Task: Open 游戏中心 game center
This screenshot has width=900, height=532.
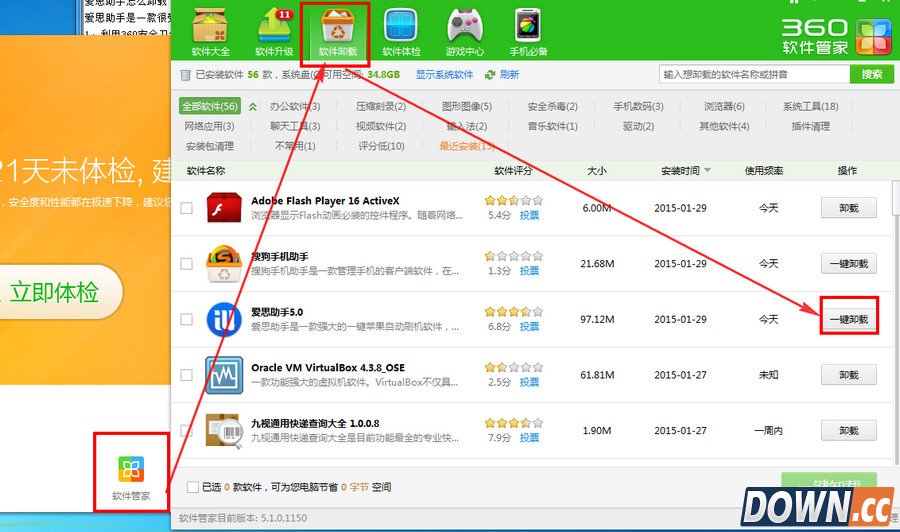Action: (464, 32)
